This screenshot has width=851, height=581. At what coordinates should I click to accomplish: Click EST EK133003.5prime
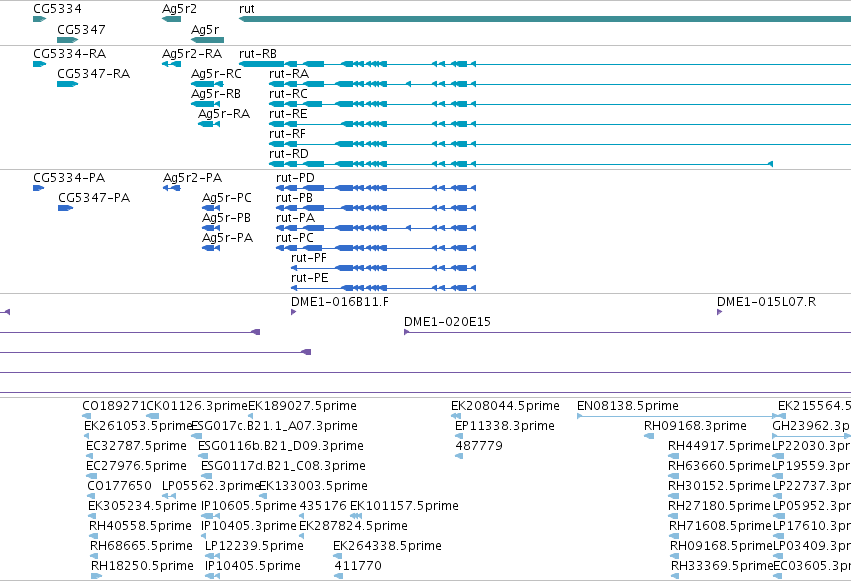(x=313, y=486)
